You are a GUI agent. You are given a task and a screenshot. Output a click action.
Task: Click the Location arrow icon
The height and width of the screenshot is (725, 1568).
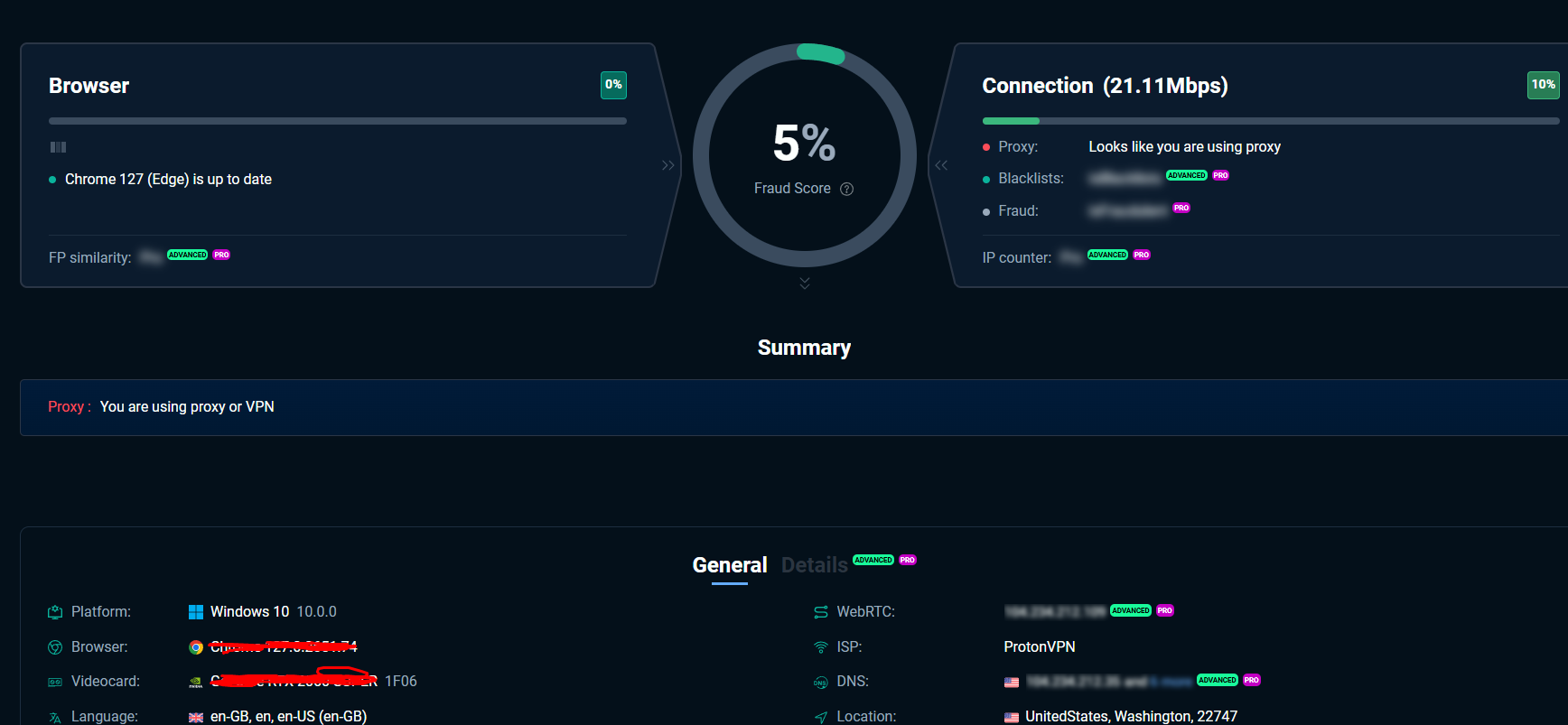820,717
